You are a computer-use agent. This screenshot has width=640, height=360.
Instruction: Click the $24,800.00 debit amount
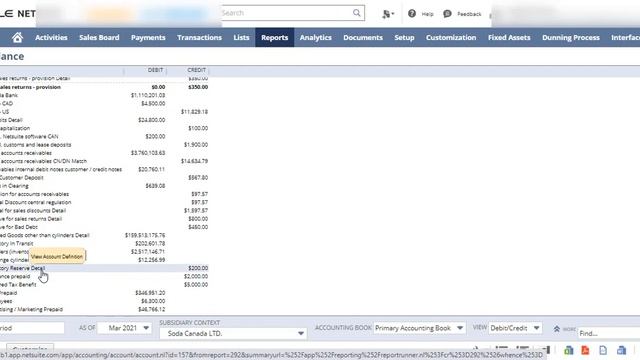(x=151, y=120)
